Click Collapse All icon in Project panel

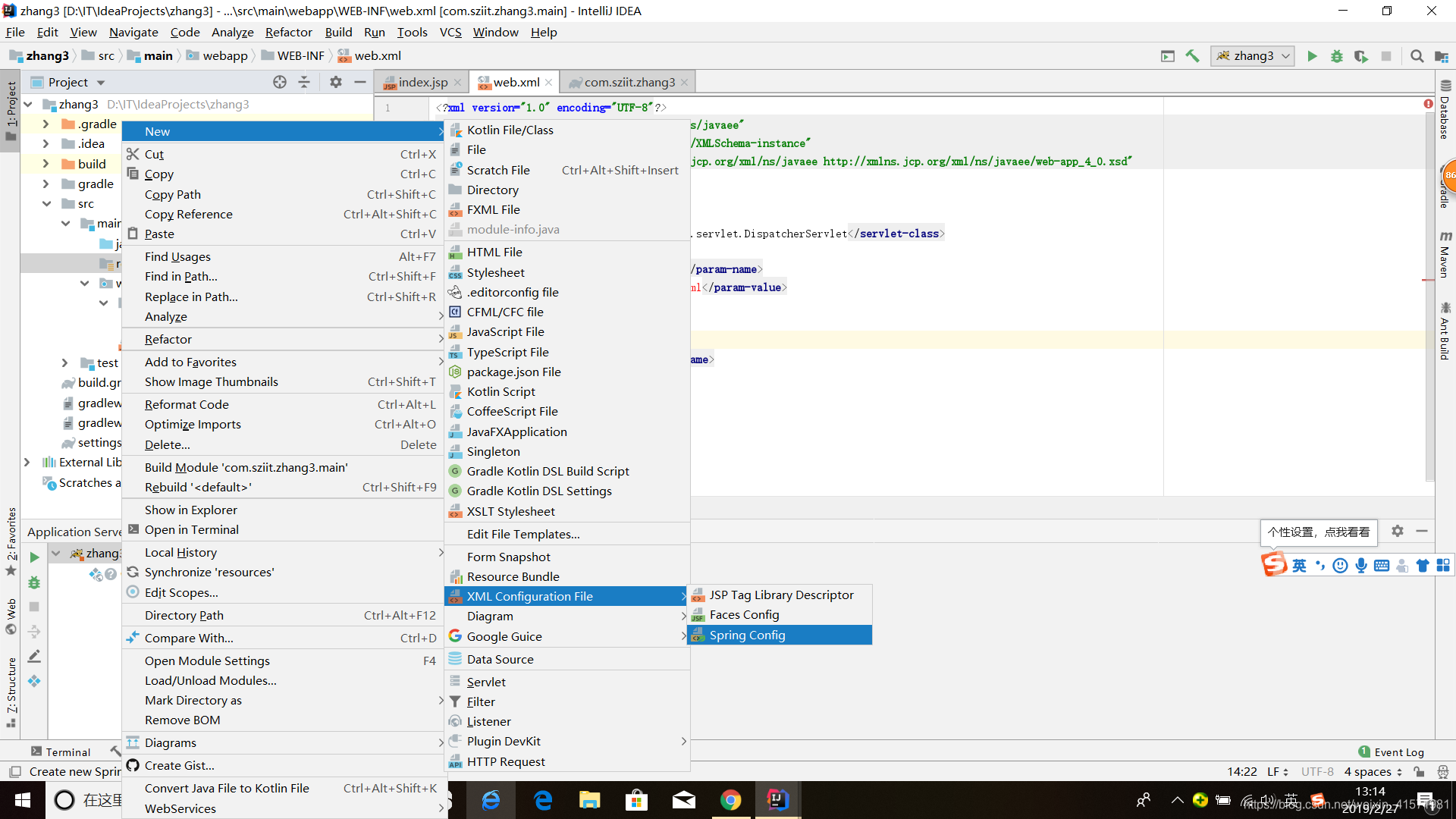(304, 82)
